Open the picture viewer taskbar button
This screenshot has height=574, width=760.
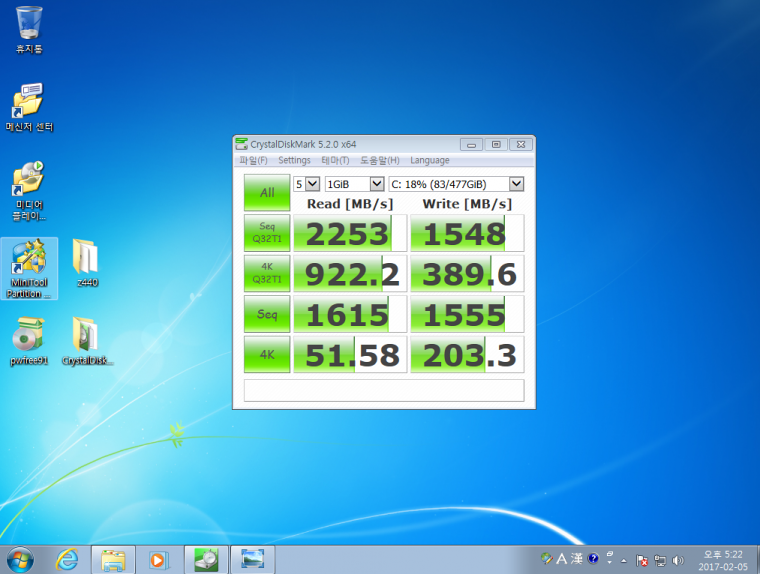coord(253,560)
